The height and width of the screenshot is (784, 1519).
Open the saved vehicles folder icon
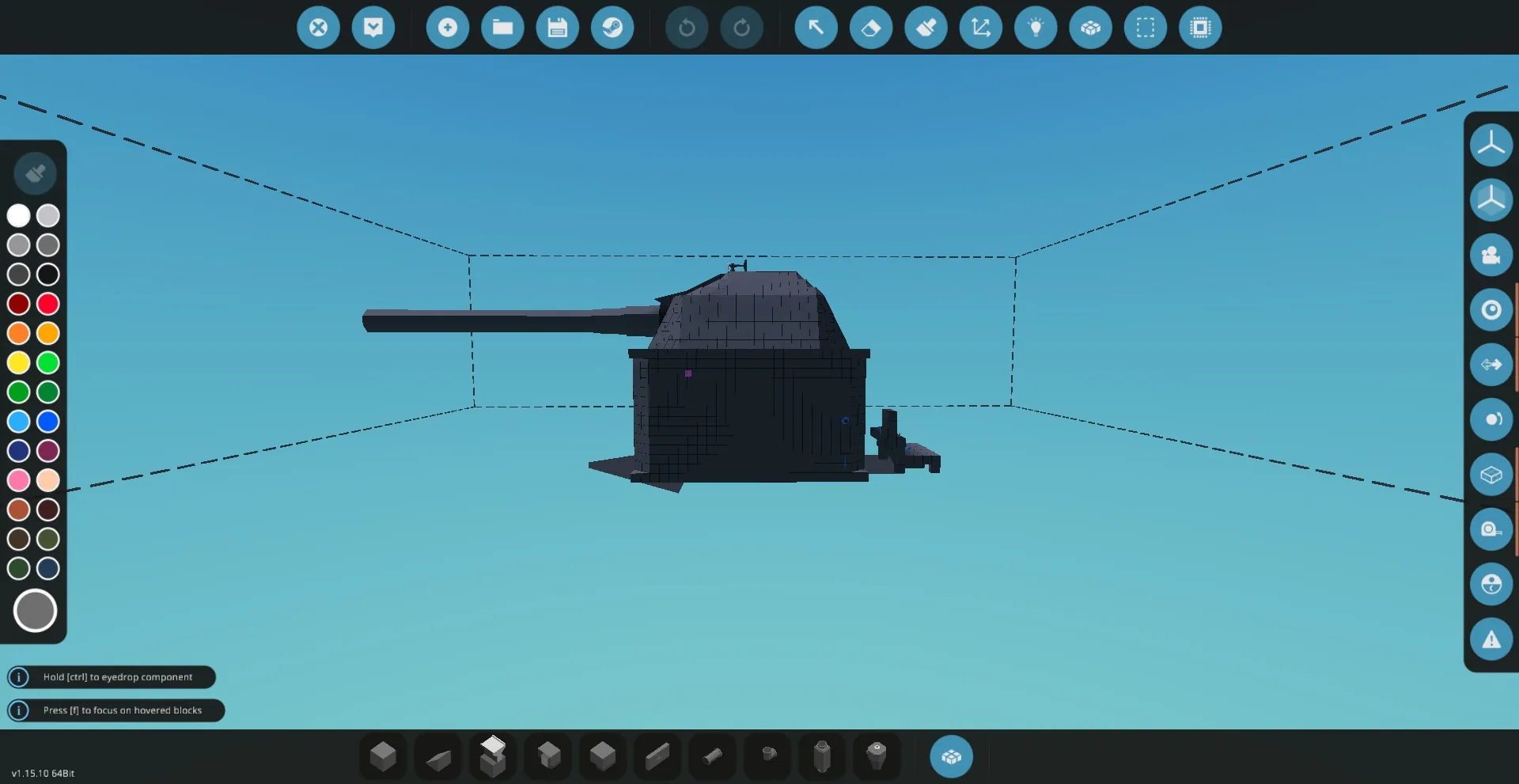[x=502, y=28]
